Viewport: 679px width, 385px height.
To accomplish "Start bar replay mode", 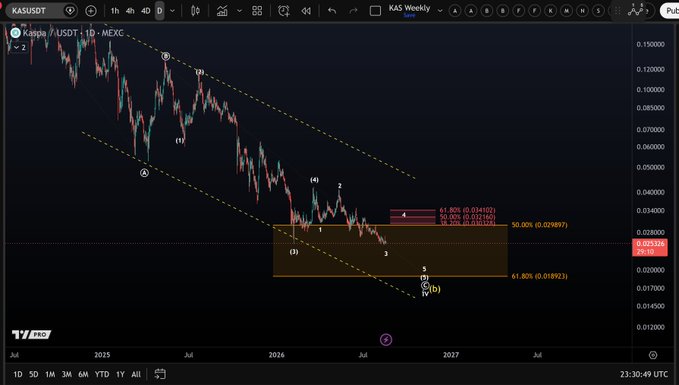I will coord(306,11).
